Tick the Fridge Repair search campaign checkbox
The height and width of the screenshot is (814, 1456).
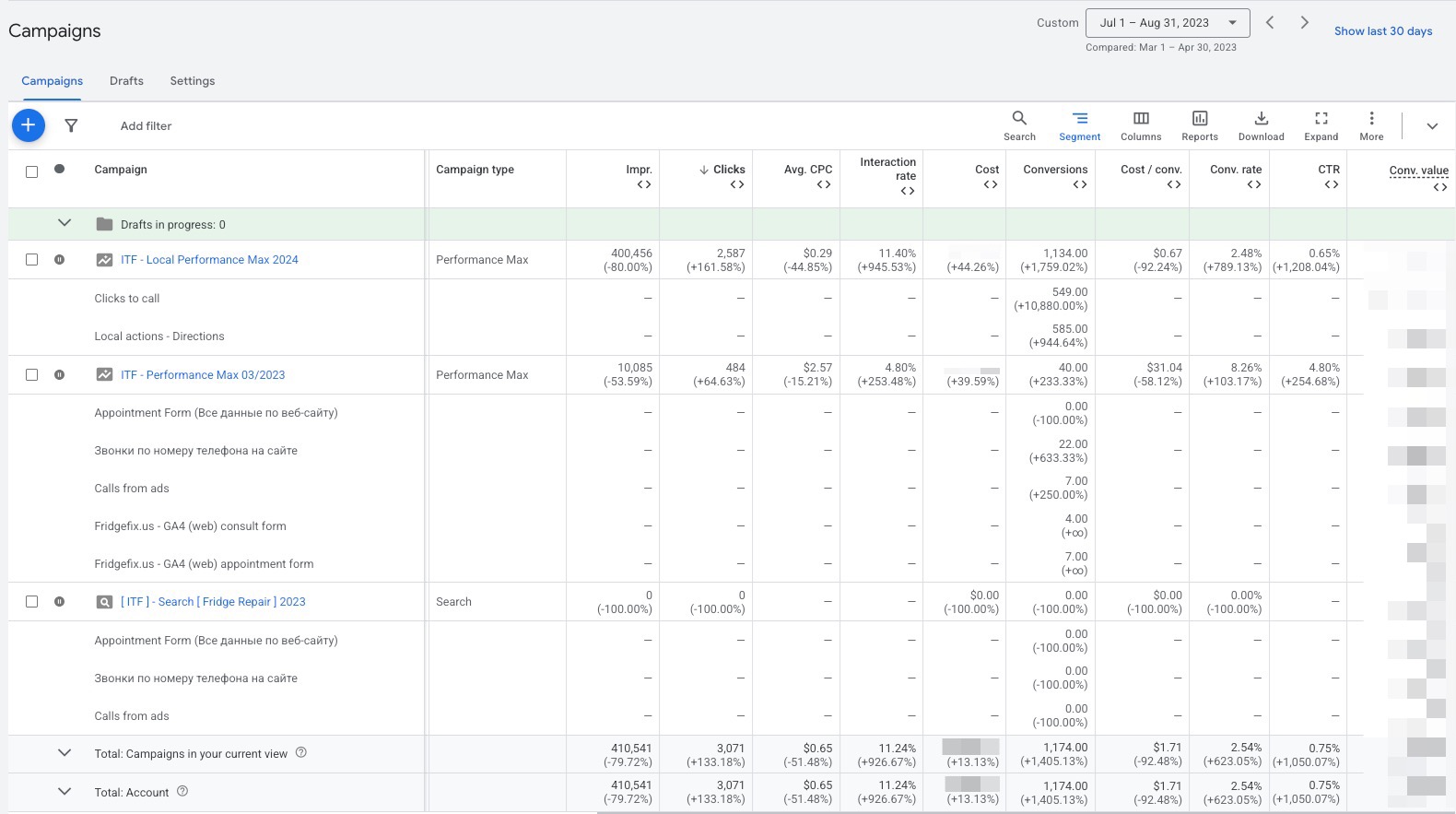point(32,602)
